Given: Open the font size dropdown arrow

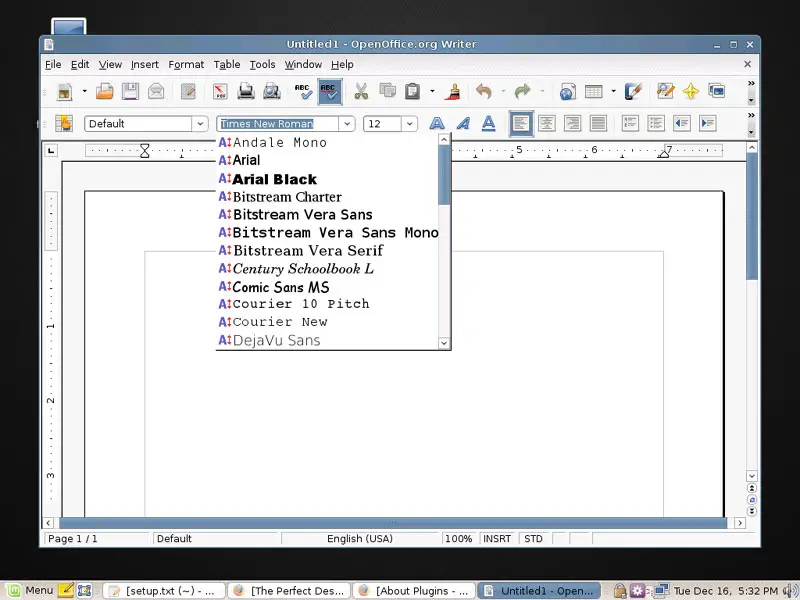Looking at the screenshot, I should pos(409,124).
